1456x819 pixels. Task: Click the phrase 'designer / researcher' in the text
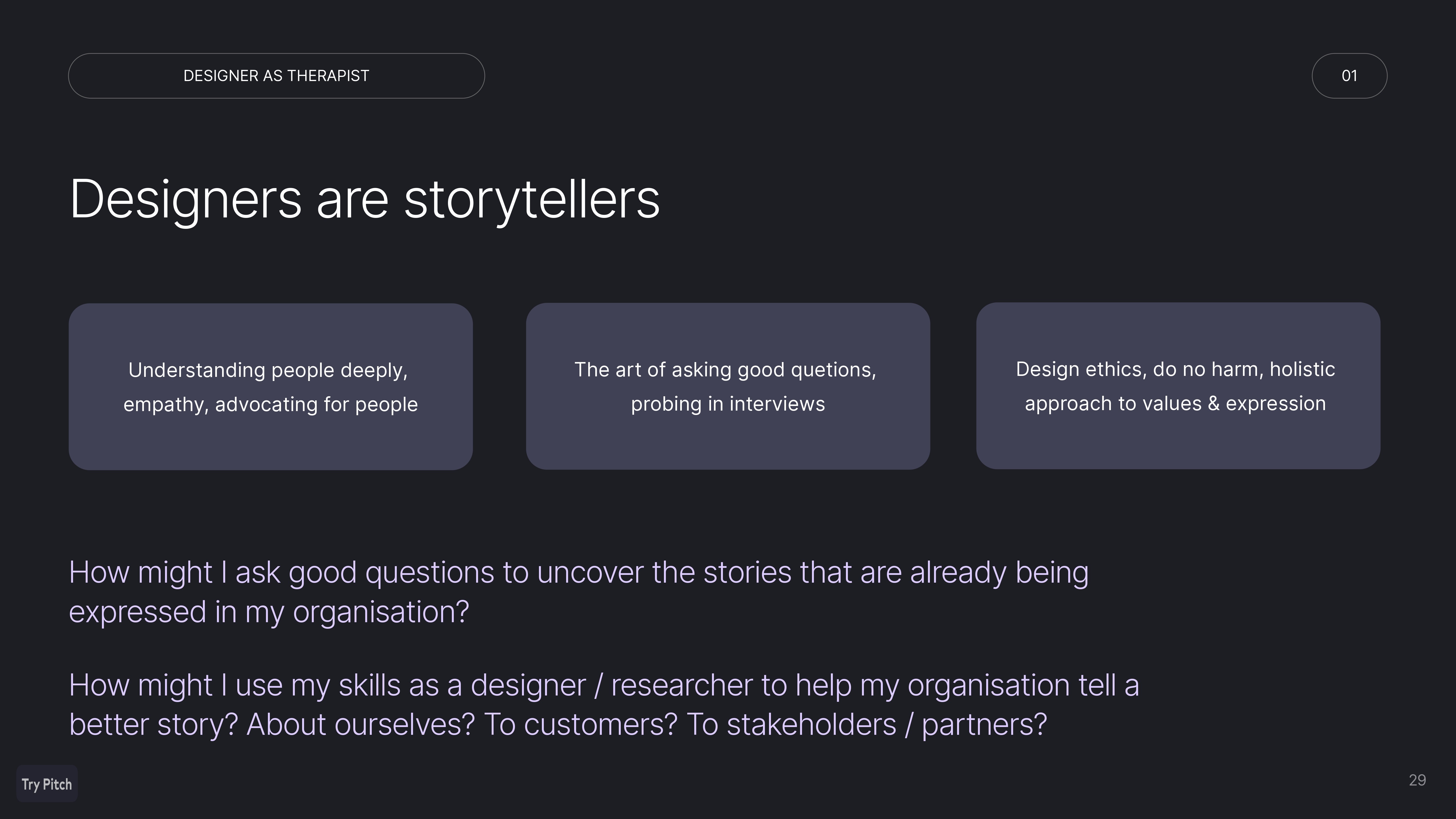pyautogui.click(x=612, y=686)
